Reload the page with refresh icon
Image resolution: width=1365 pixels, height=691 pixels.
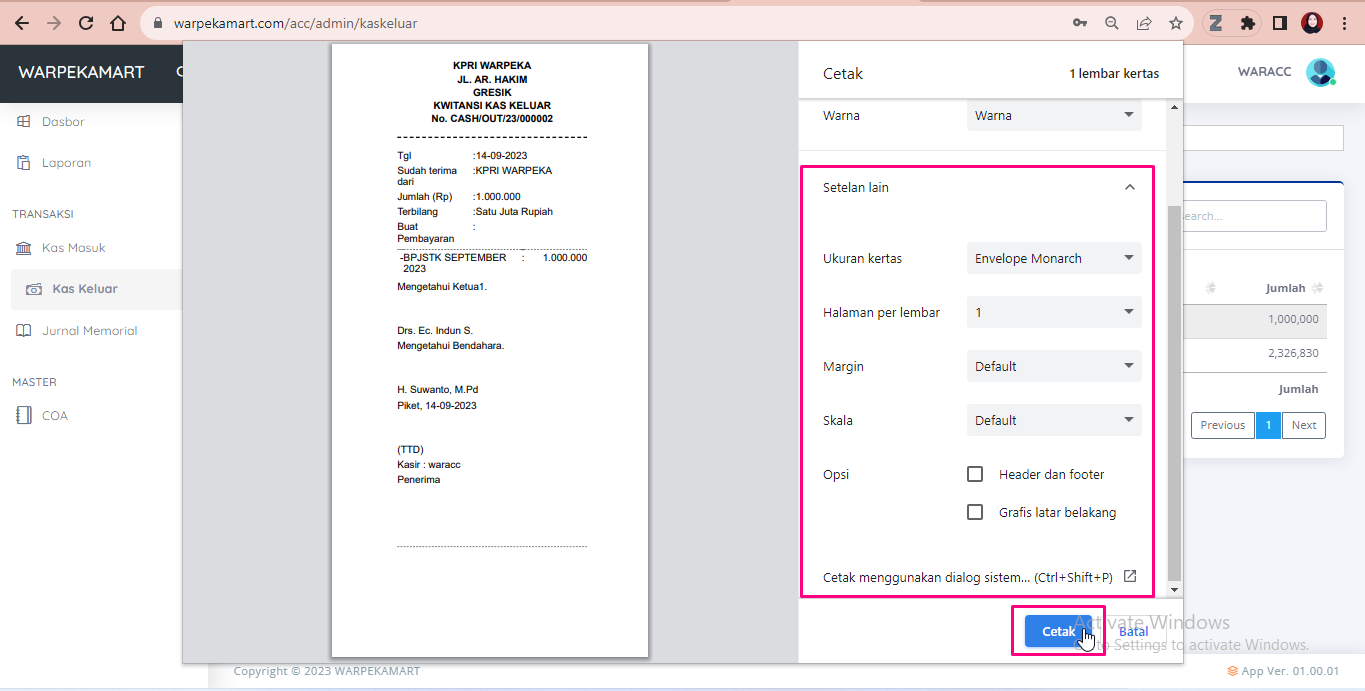coord(86,23)
